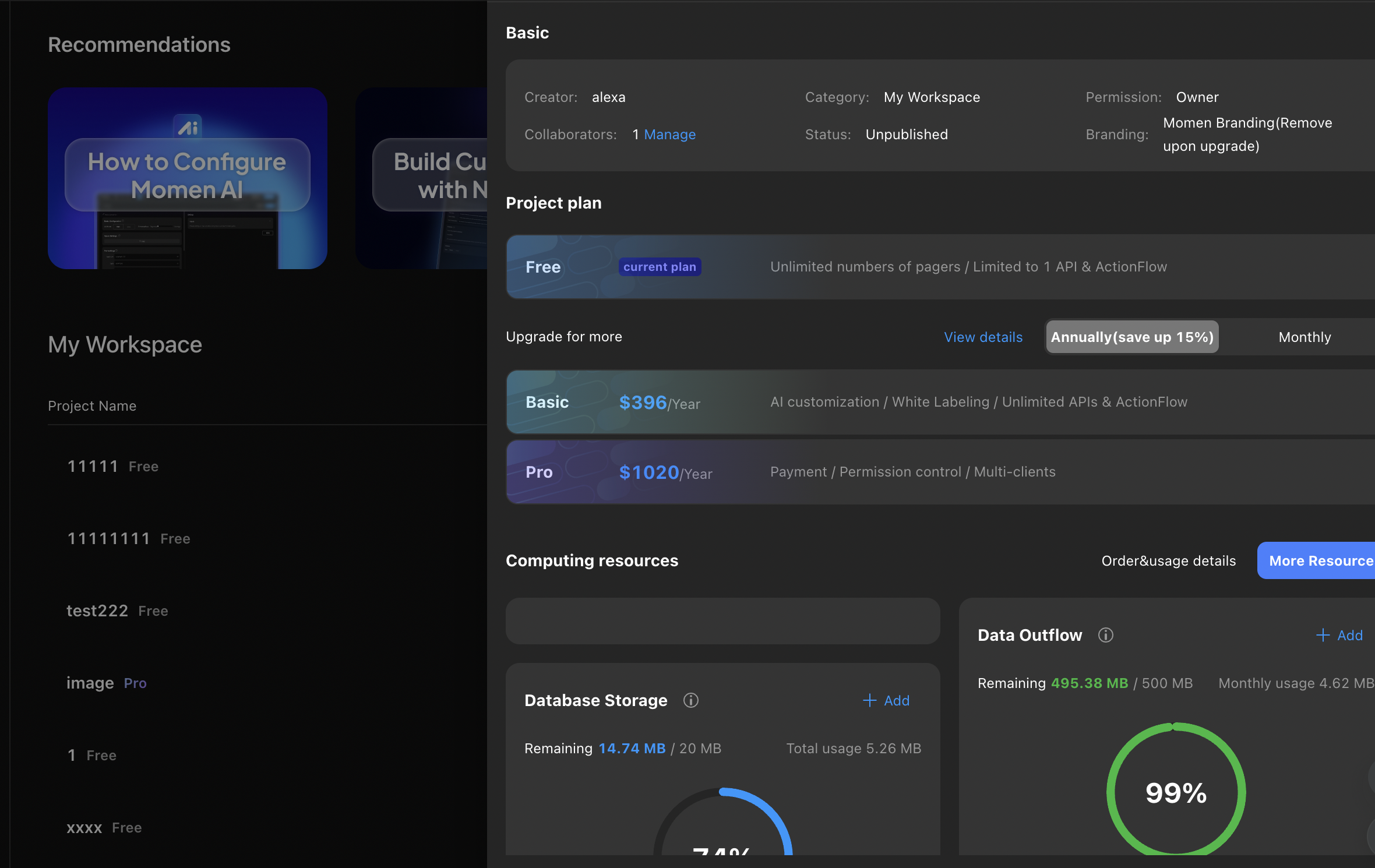Click the More Resource button

coord(1317,560)
